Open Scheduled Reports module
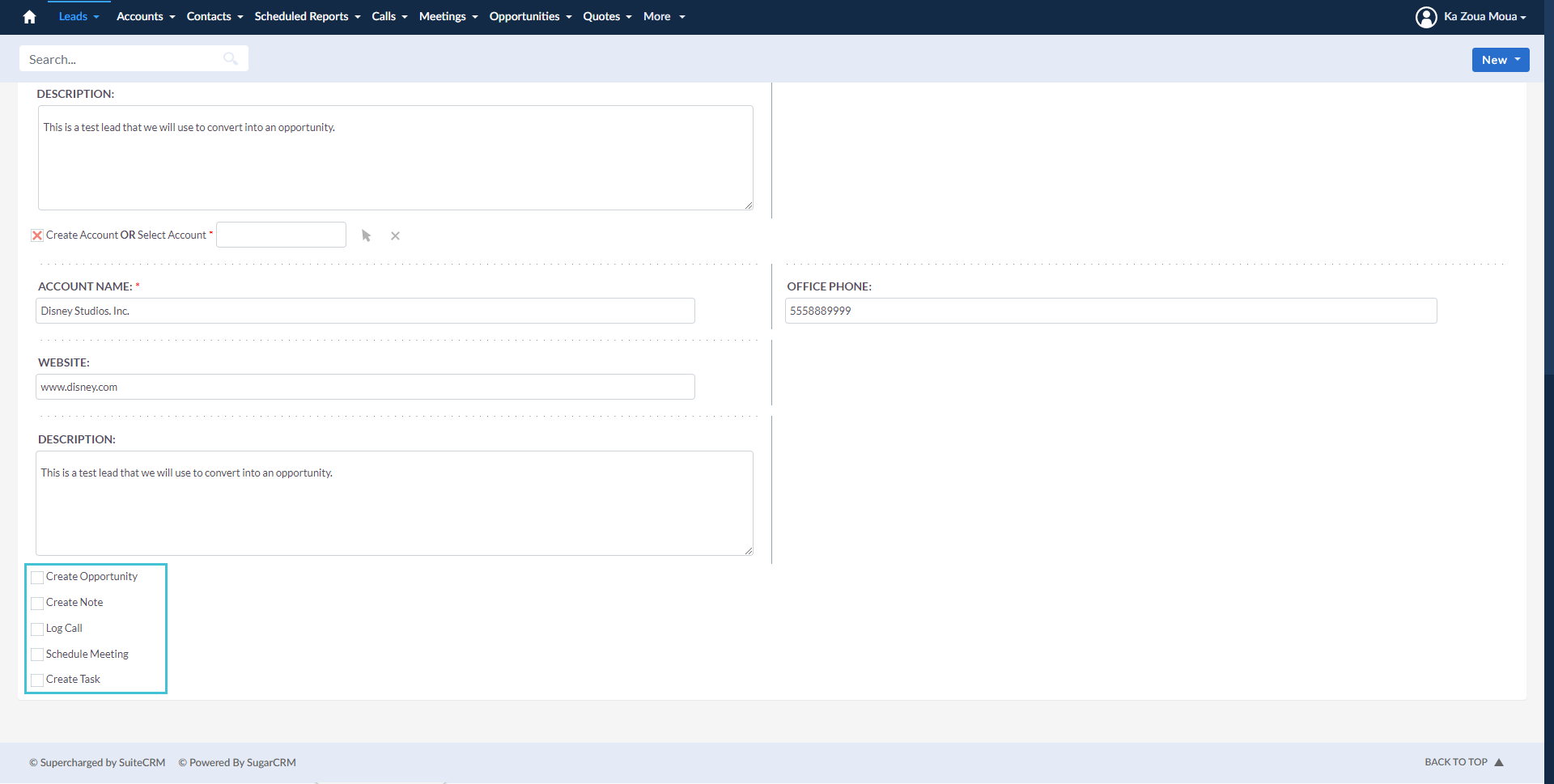 click(301, 17)
